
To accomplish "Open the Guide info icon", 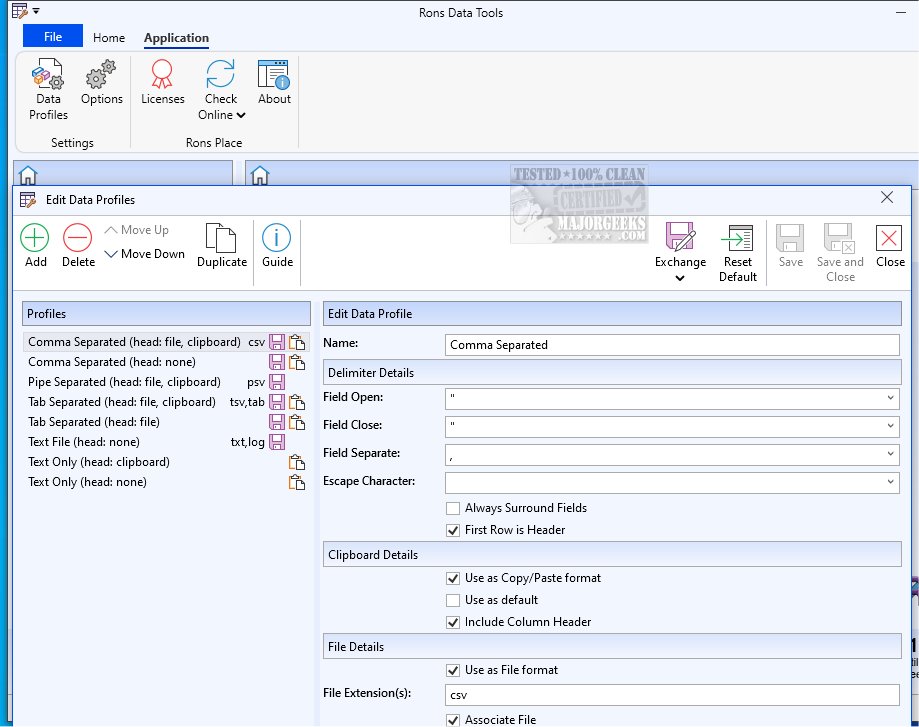I will click(x=277, y=237).
